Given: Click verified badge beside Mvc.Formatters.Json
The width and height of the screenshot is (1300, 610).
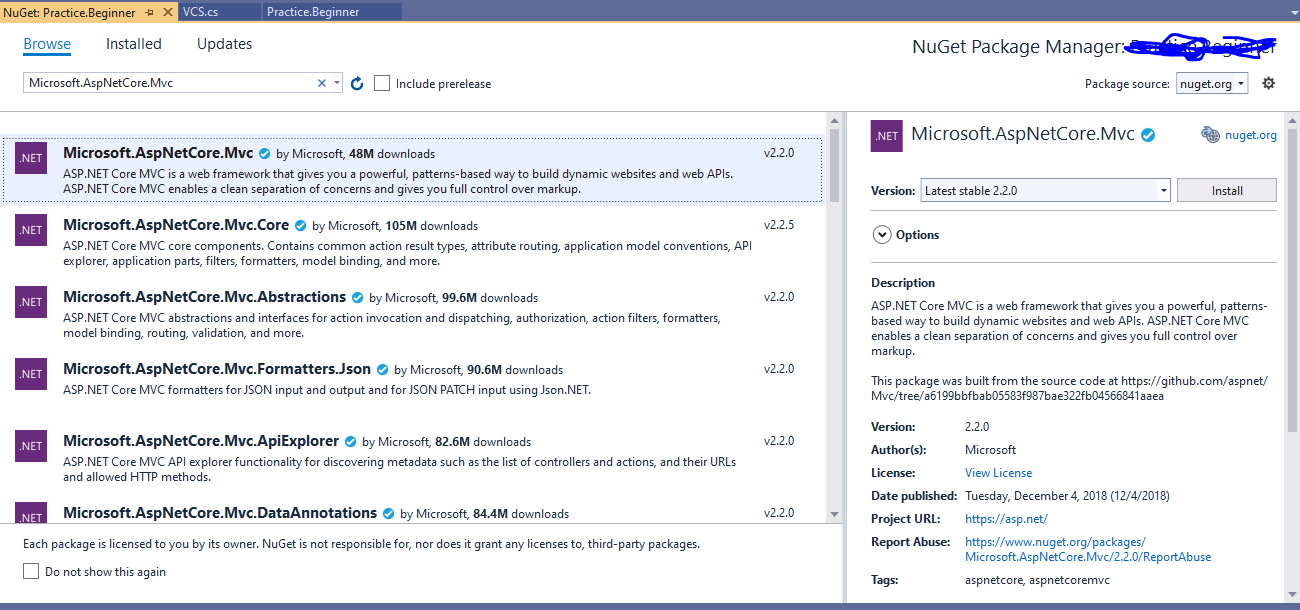Looking at the screenshot, I should (x=382, y=370).
